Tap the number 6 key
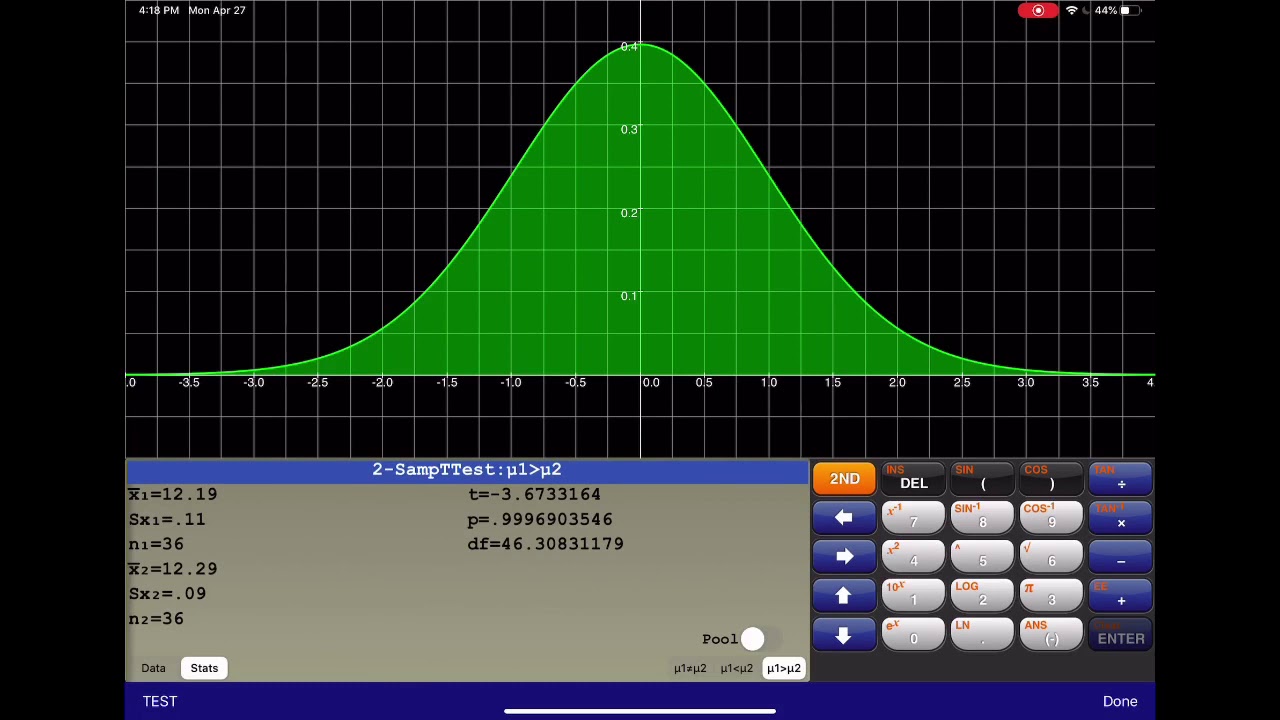This screenshot has width=1280, height=720. (1051, 557)
